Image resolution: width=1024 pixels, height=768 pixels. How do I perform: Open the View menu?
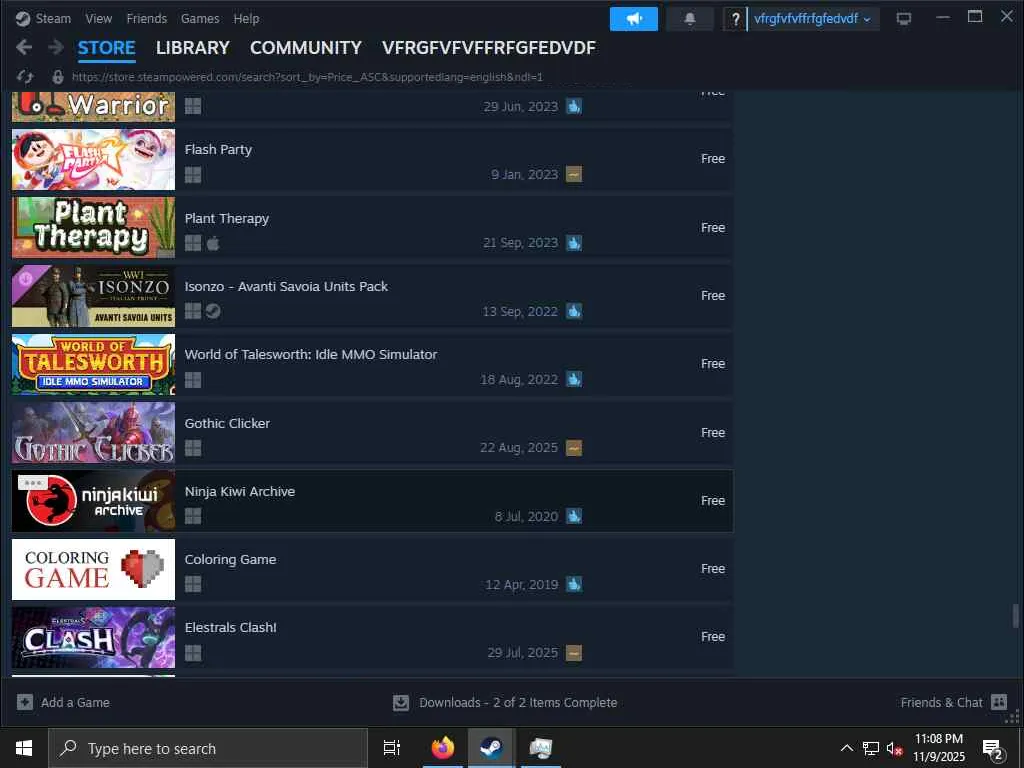[x=99, y=19]
